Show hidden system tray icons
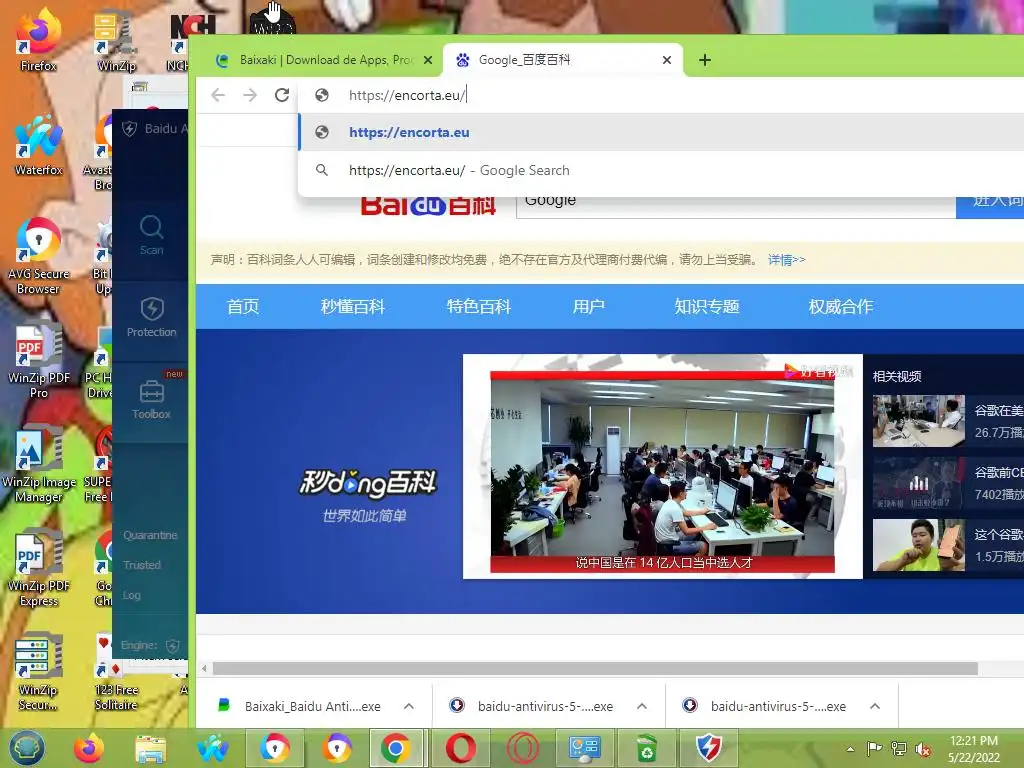This screenshot has width=1024, height=768. tap(850, 749)
